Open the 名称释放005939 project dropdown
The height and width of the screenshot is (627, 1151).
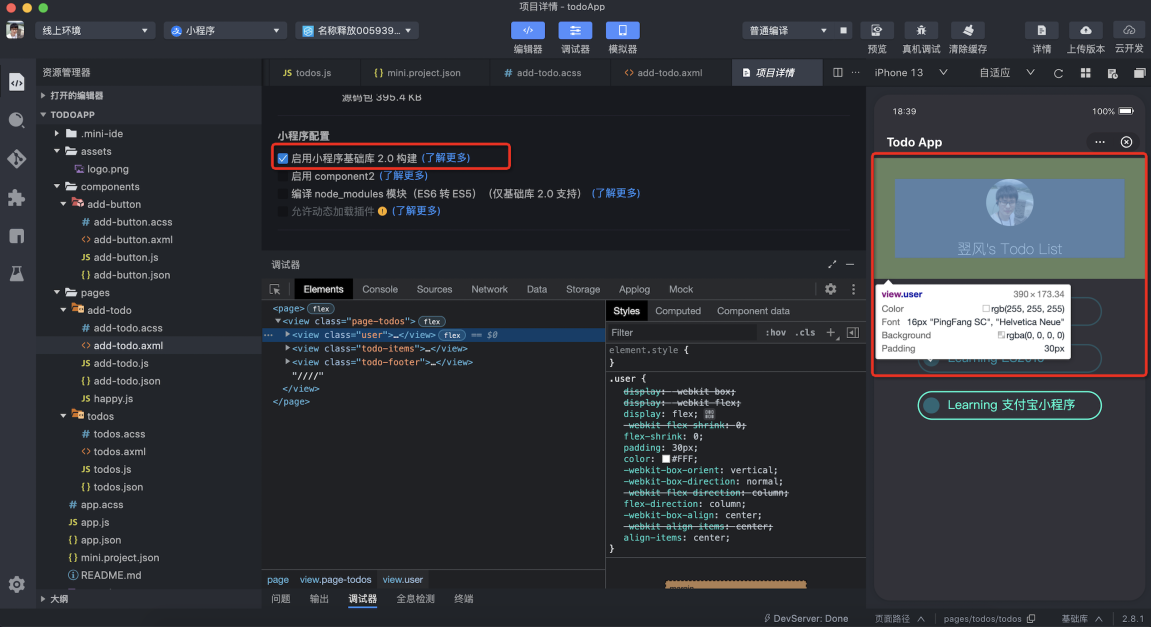coord(357,31)
